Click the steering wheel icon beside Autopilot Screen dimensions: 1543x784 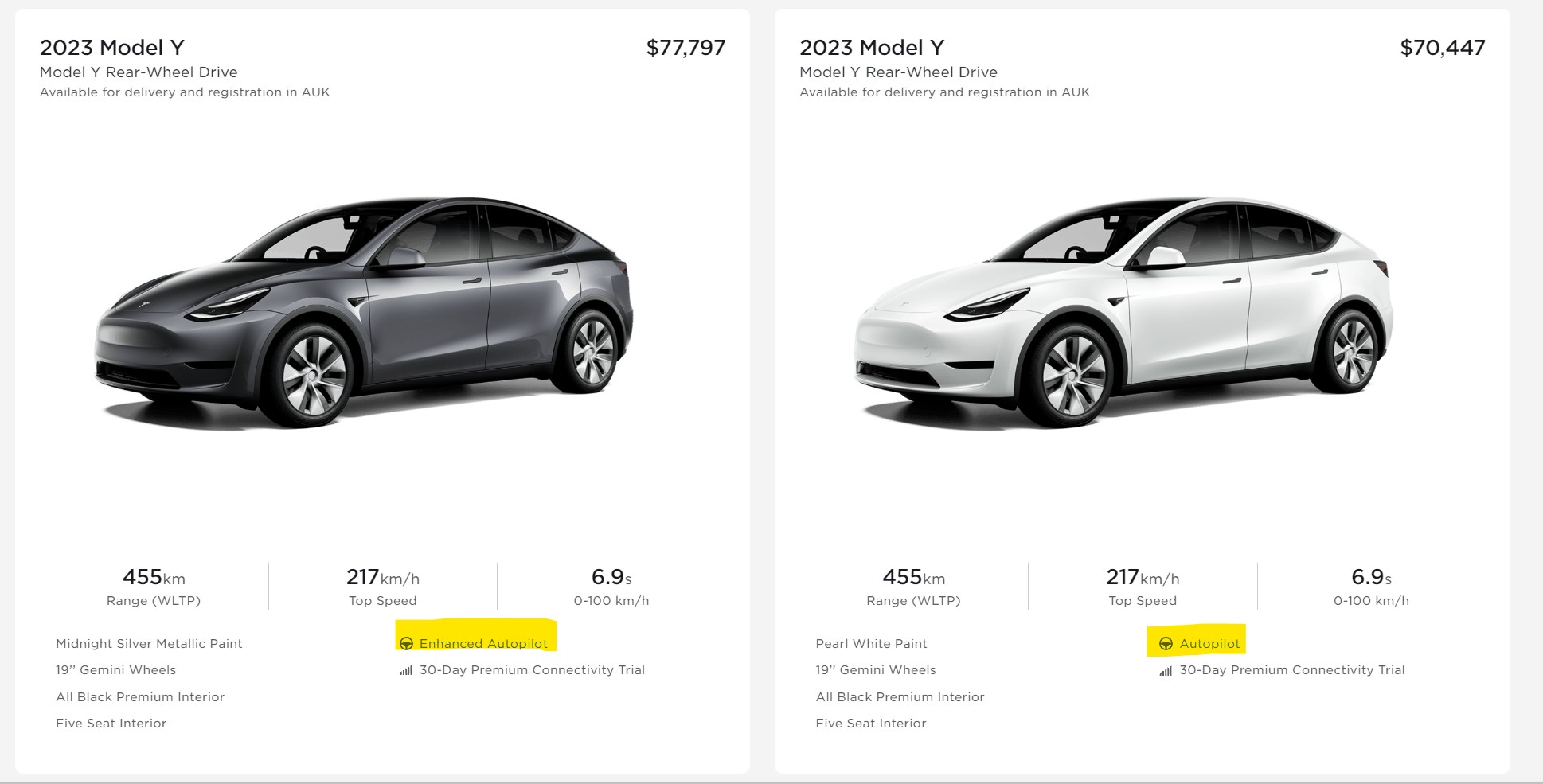[x=1166, y=644]
